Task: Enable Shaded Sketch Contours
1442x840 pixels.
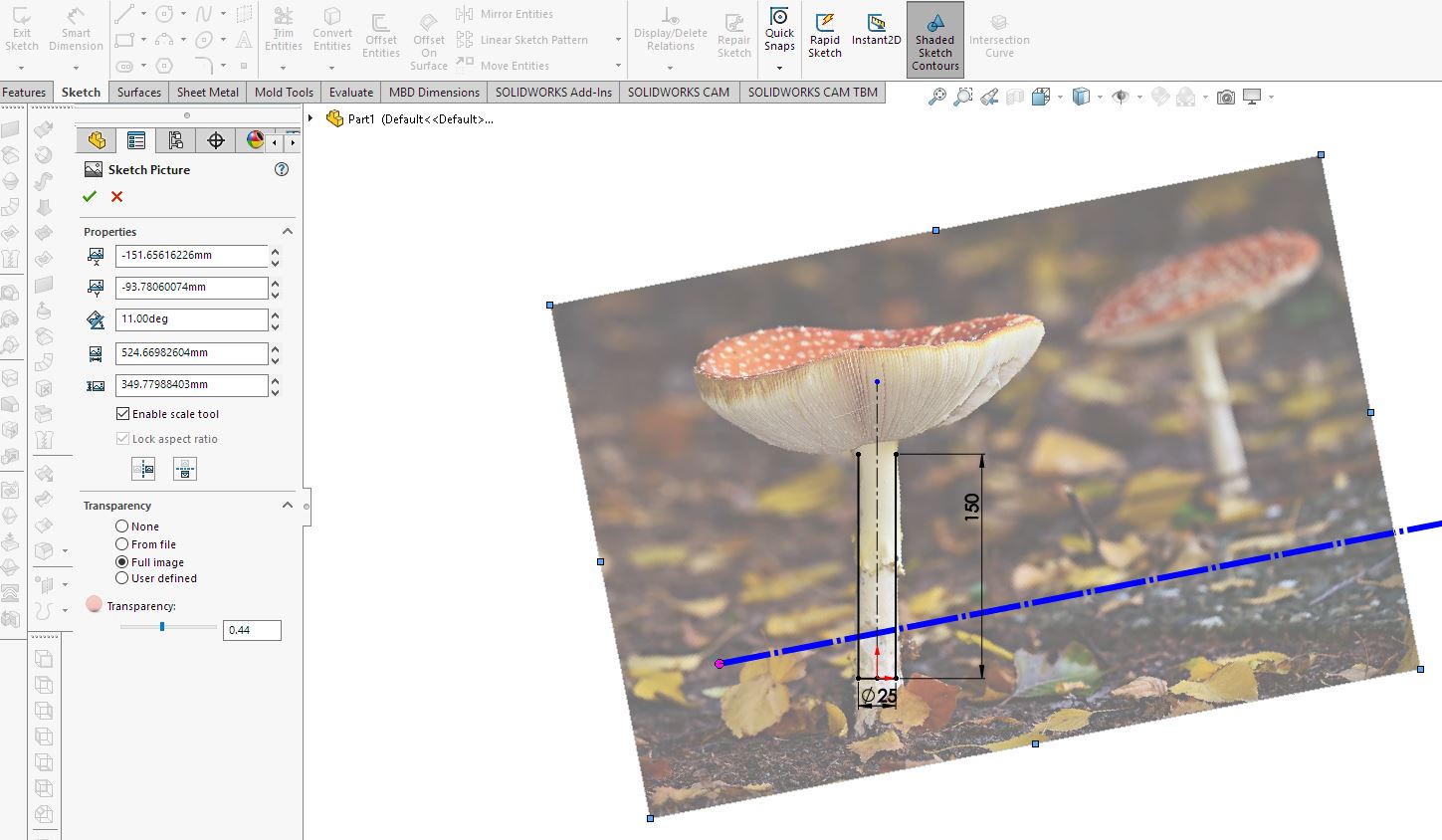Action: pos(933,38)
